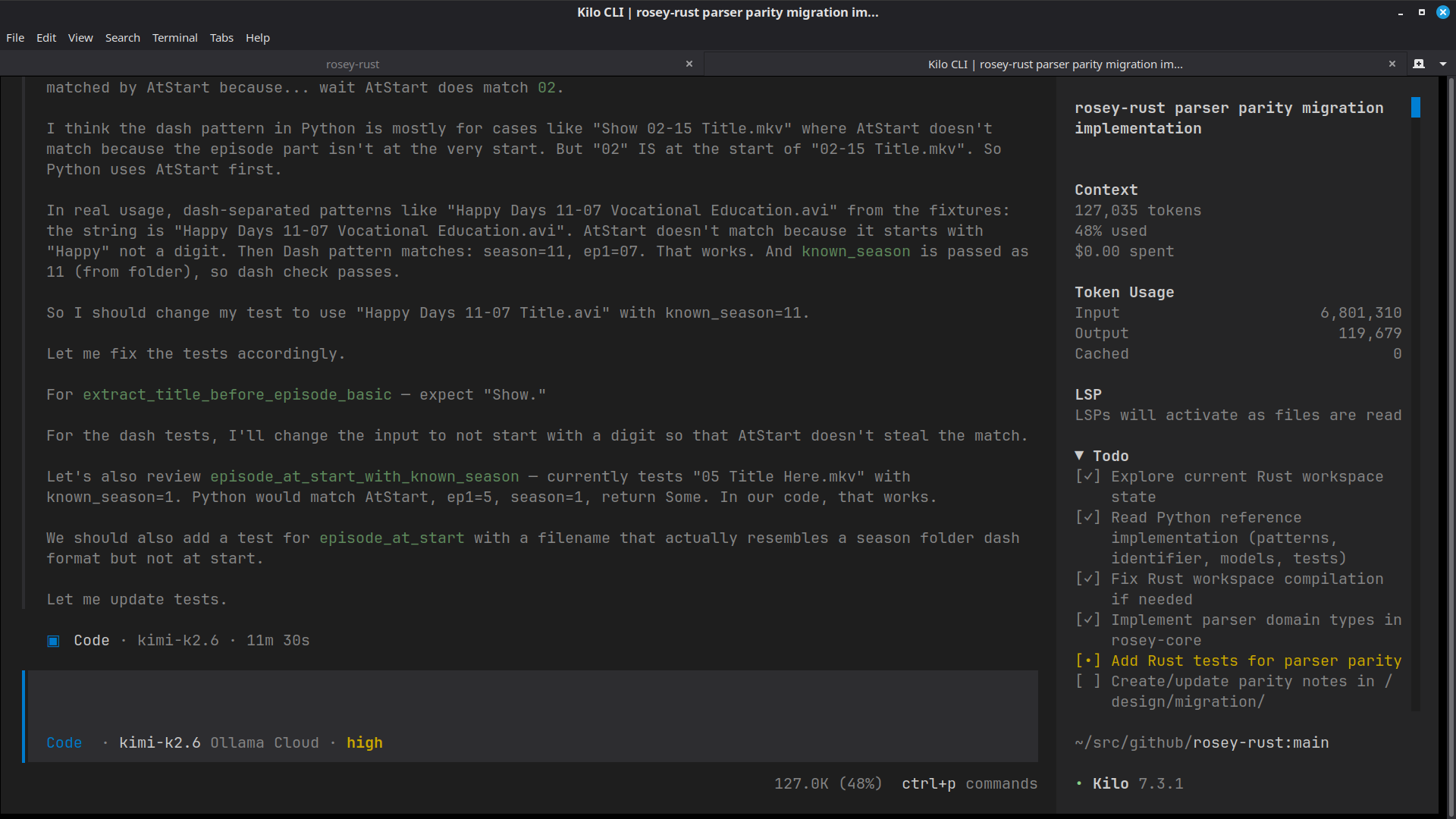Click the '$0.00 spent' text

pyautogui.click(x=1124, y=252)
